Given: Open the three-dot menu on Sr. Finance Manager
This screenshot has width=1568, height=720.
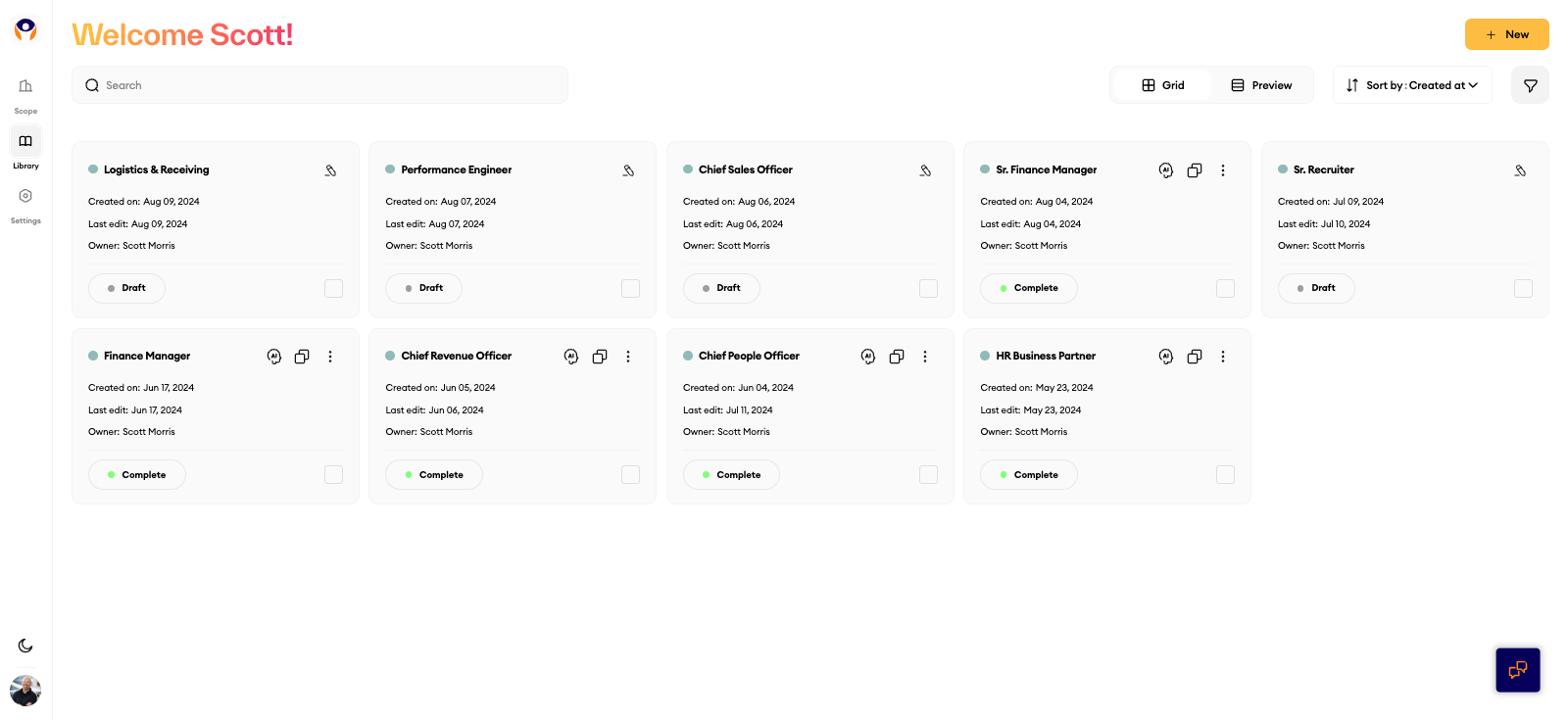Looking at the screenshot, I should pyautogui.click(x=1223, y=170).
